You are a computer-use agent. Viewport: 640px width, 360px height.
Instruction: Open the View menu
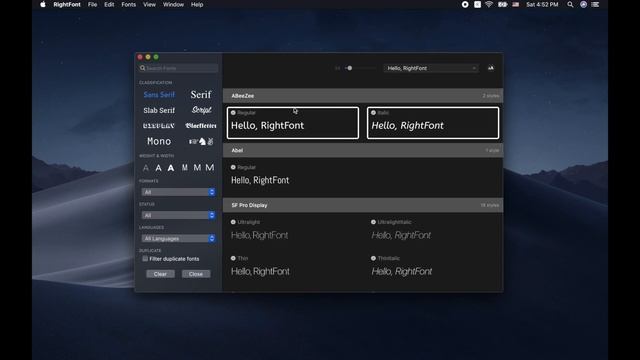click(x=149, y=4)
